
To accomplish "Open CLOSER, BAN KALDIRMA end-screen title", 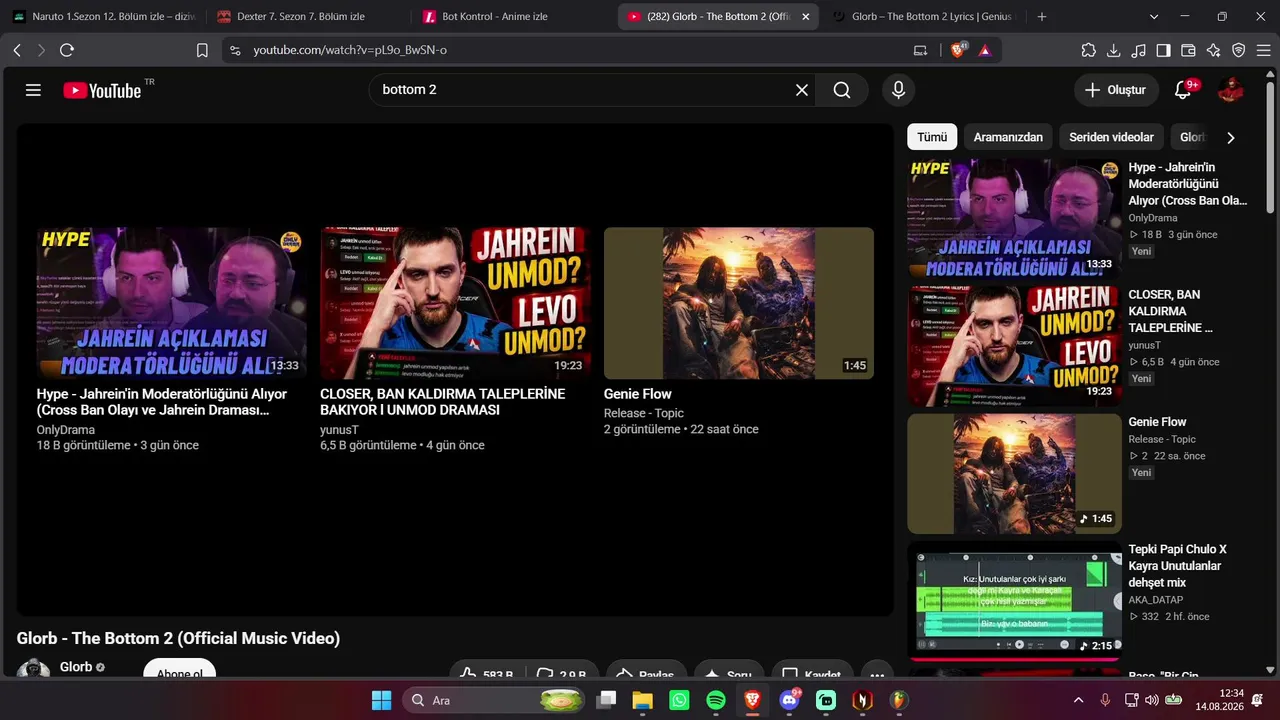I will tap(443, 402).
